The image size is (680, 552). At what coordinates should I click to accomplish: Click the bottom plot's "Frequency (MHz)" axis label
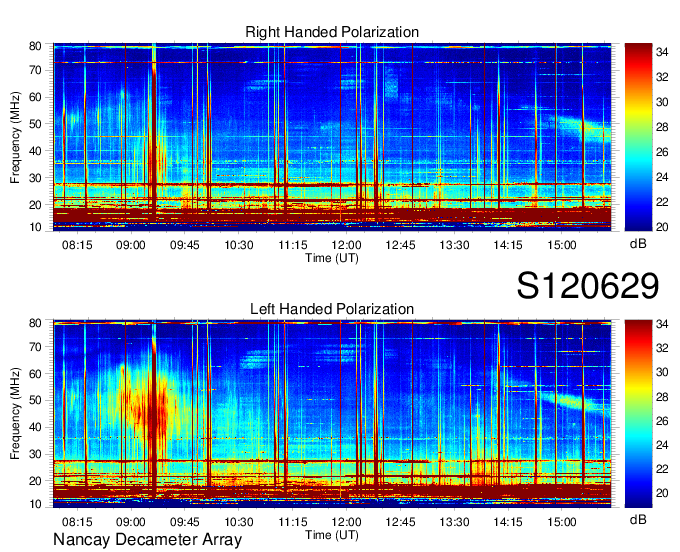(x=15, y=414)
